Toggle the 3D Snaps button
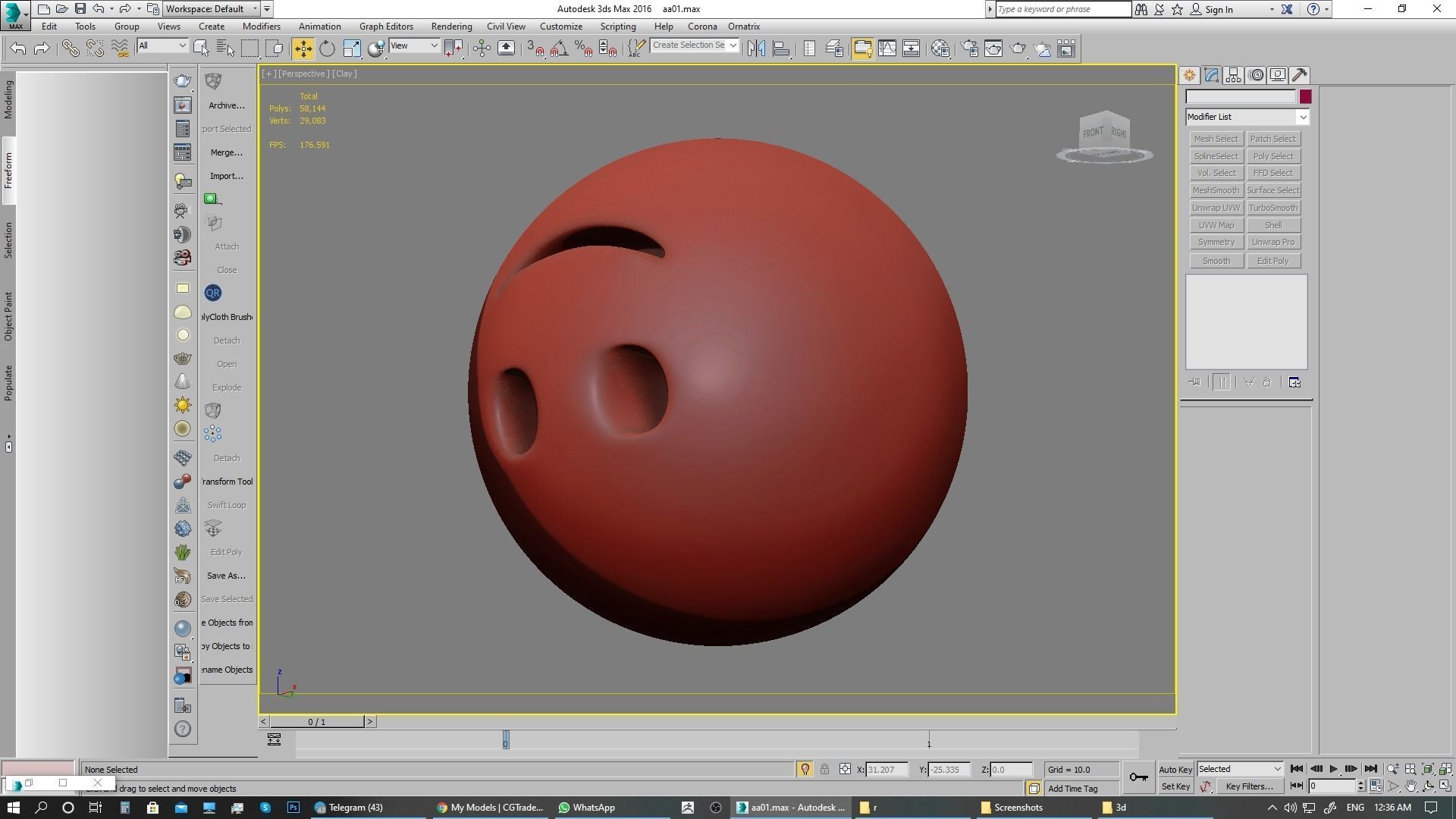The height and width of the screenshot is (819, 1456). pyautogui.click(x=535, y=49)
